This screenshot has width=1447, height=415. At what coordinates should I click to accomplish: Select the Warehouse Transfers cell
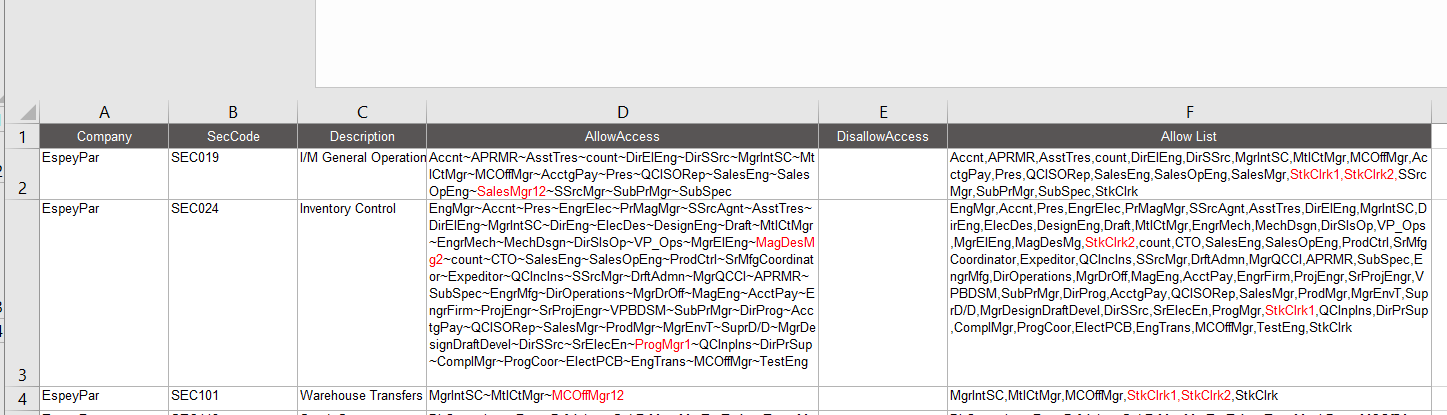(x=362, y=396)
